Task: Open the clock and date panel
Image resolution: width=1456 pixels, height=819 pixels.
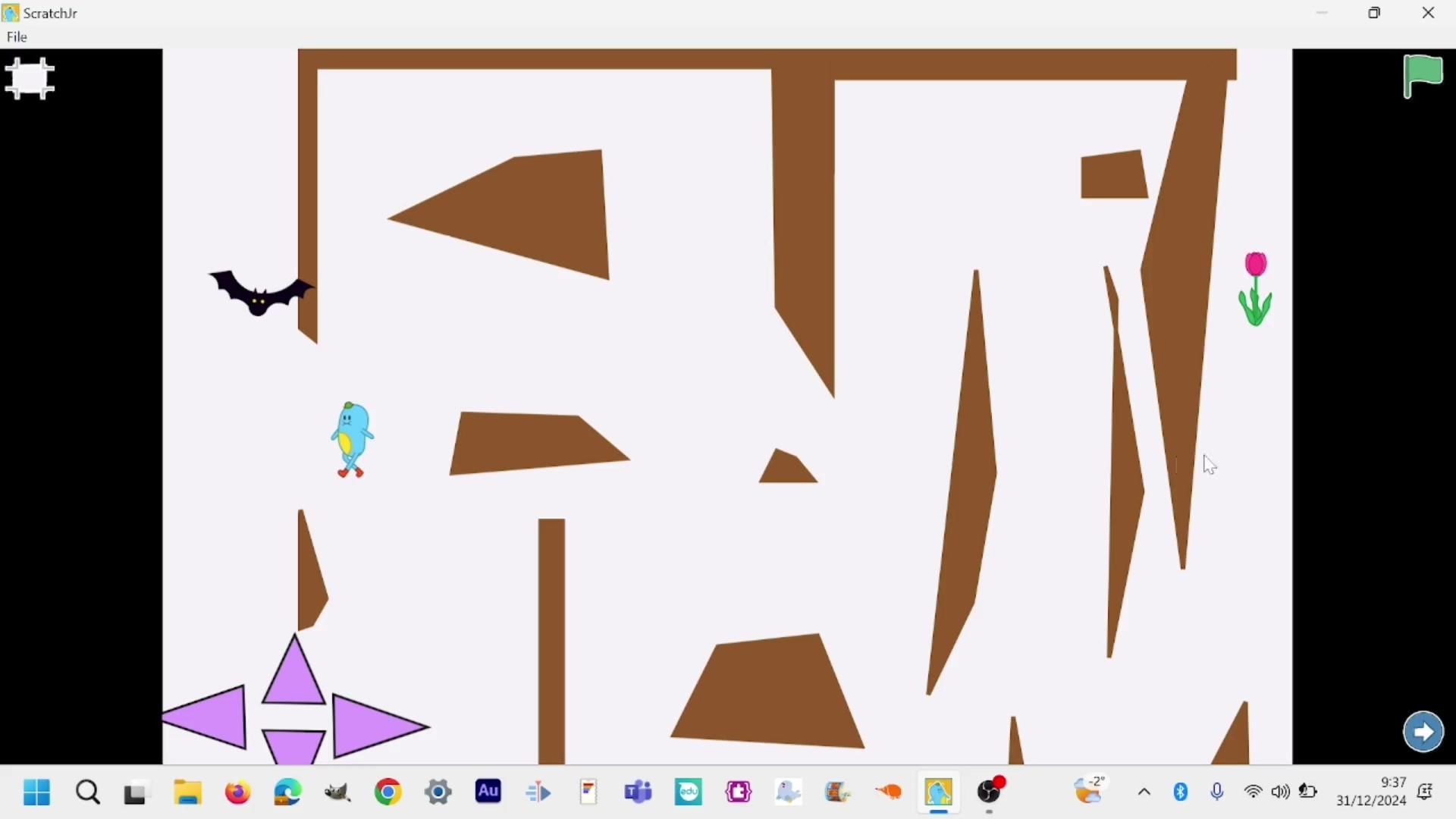Action: (x=1371, y=792)
